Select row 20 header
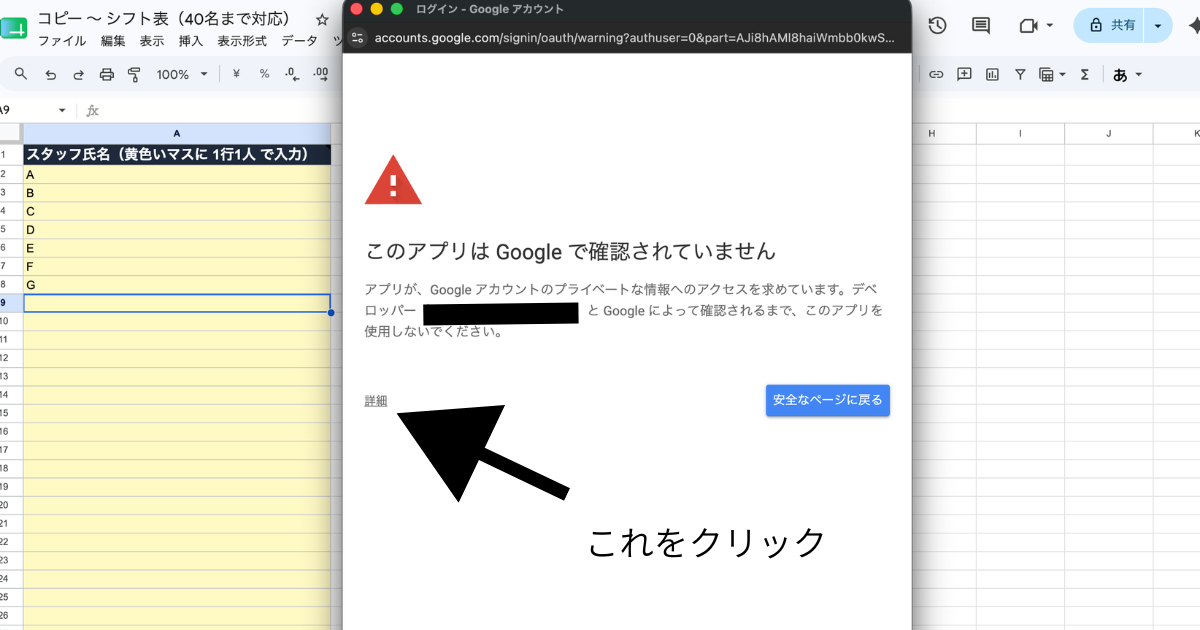1200x630 pixels. click(10, 505)
